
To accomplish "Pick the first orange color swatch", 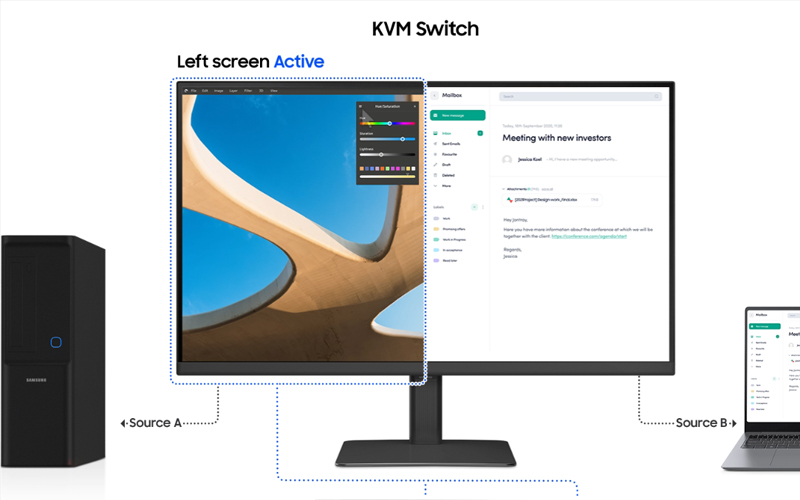I will tap(362, 168).
